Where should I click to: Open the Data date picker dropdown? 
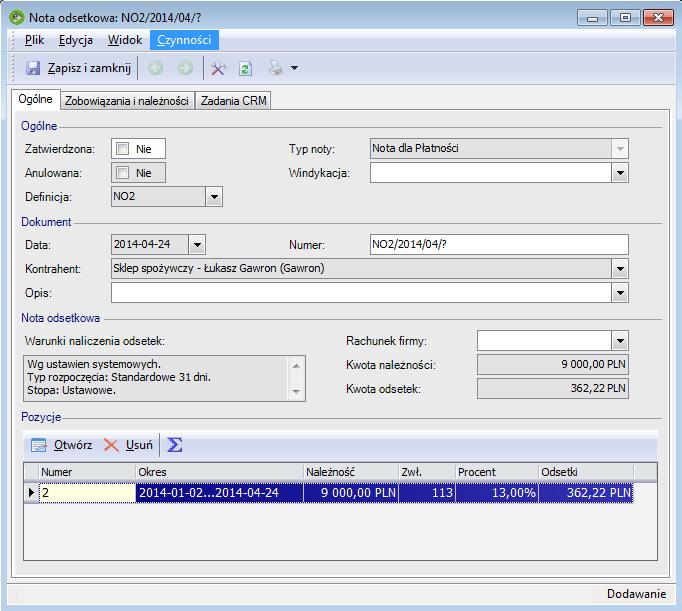click(x=197, y=244)
